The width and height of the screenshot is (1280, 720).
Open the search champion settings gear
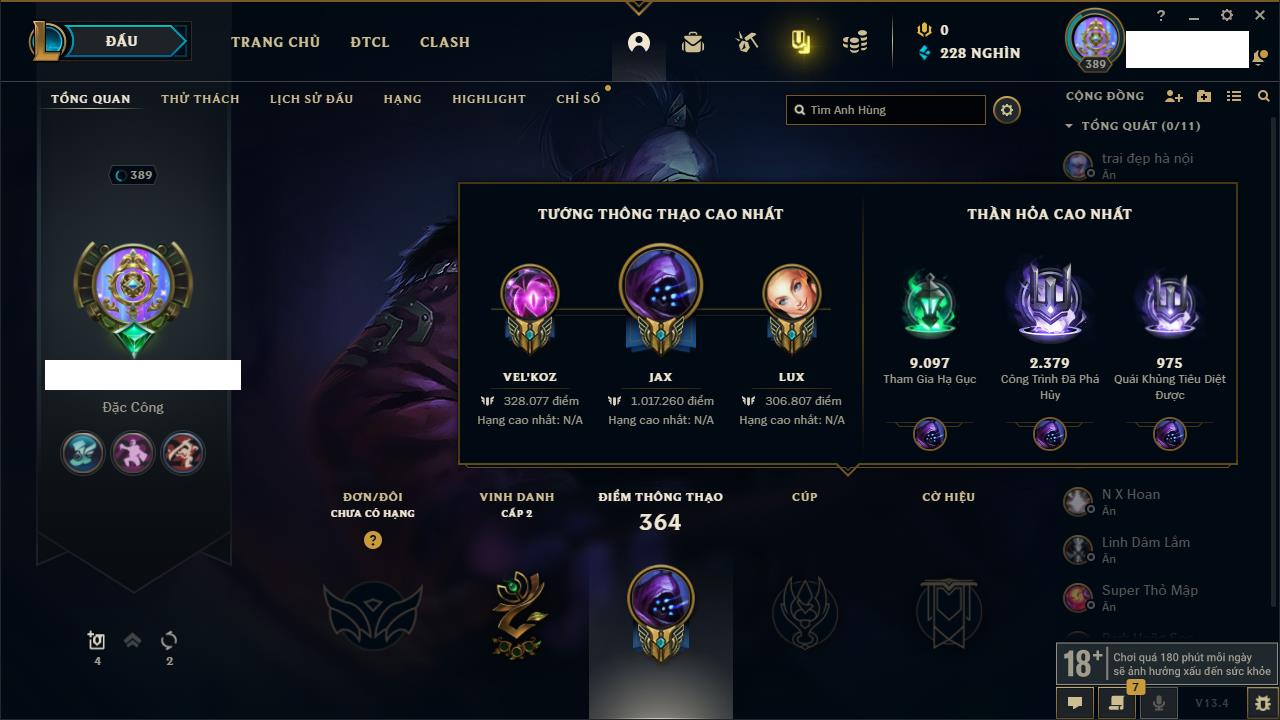[1007, 110]
